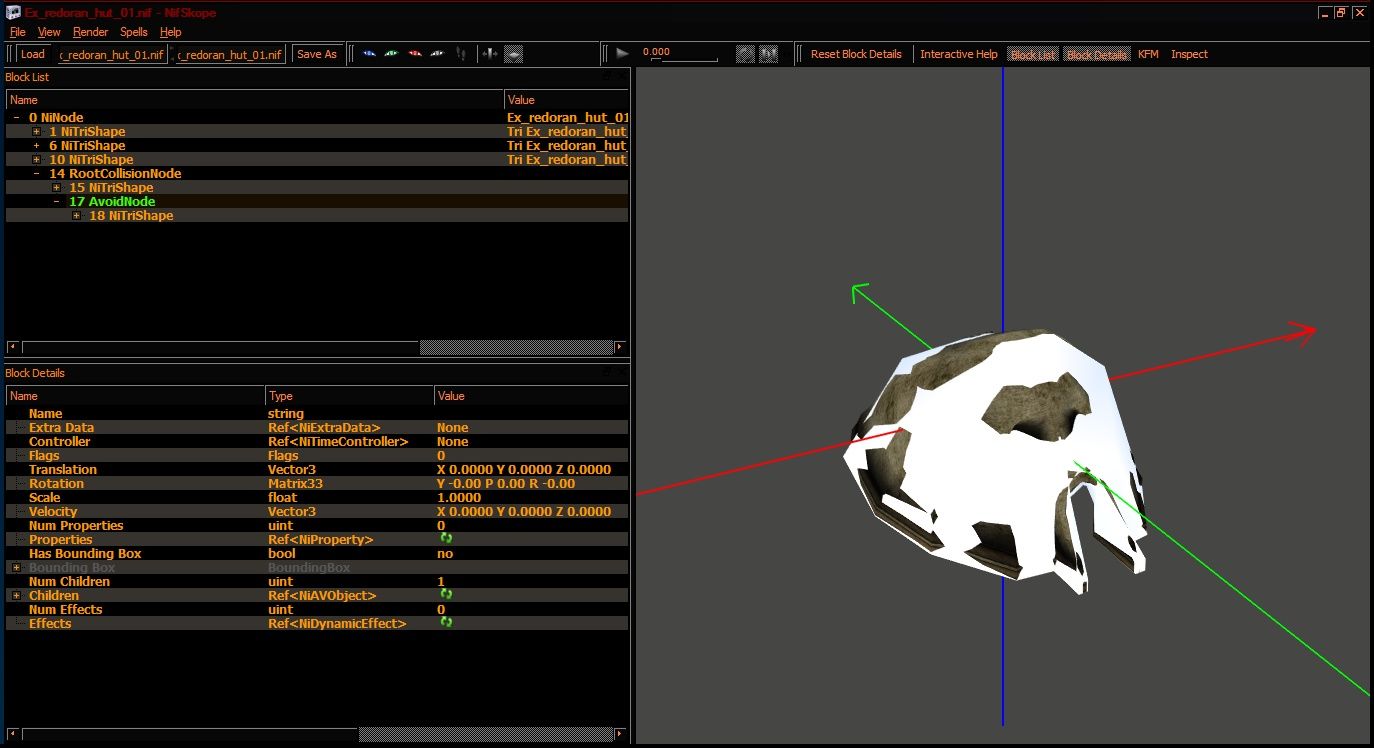
Task: Click the save file path field
Action: click(x=230, y=54)
